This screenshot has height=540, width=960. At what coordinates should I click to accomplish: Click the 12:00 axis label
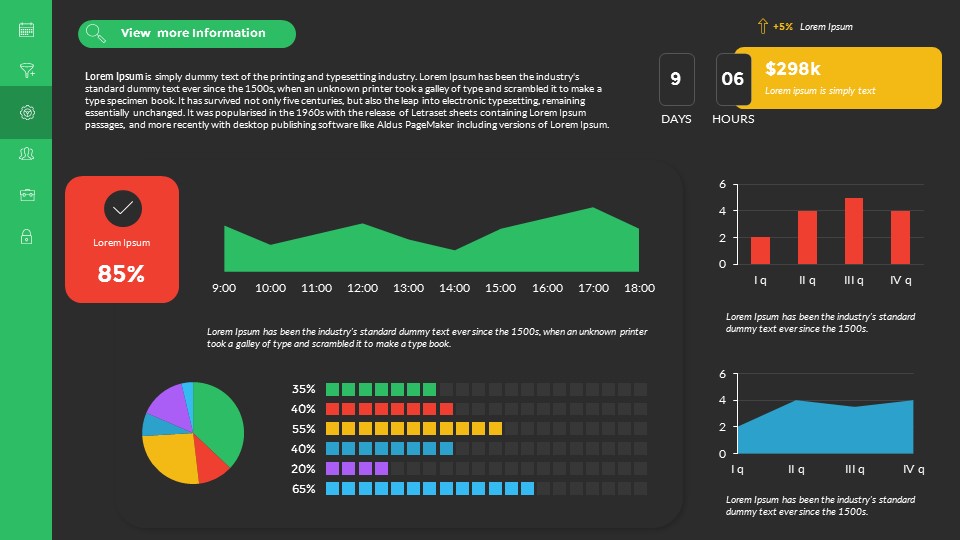point(362,288)
